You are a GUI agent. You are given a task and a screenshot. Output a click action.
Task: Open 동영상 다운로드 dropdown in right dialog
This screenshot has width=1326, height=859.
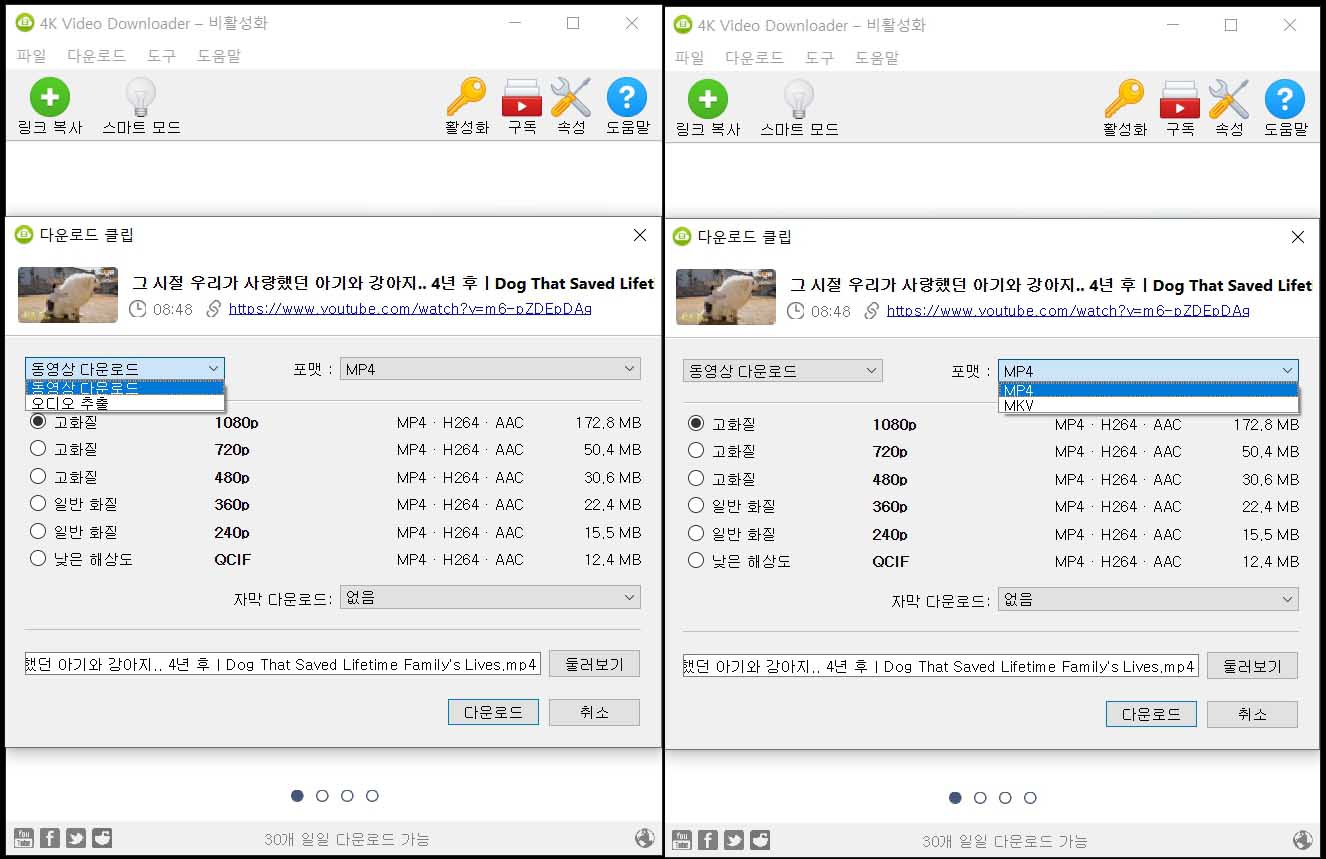[783, 371]
